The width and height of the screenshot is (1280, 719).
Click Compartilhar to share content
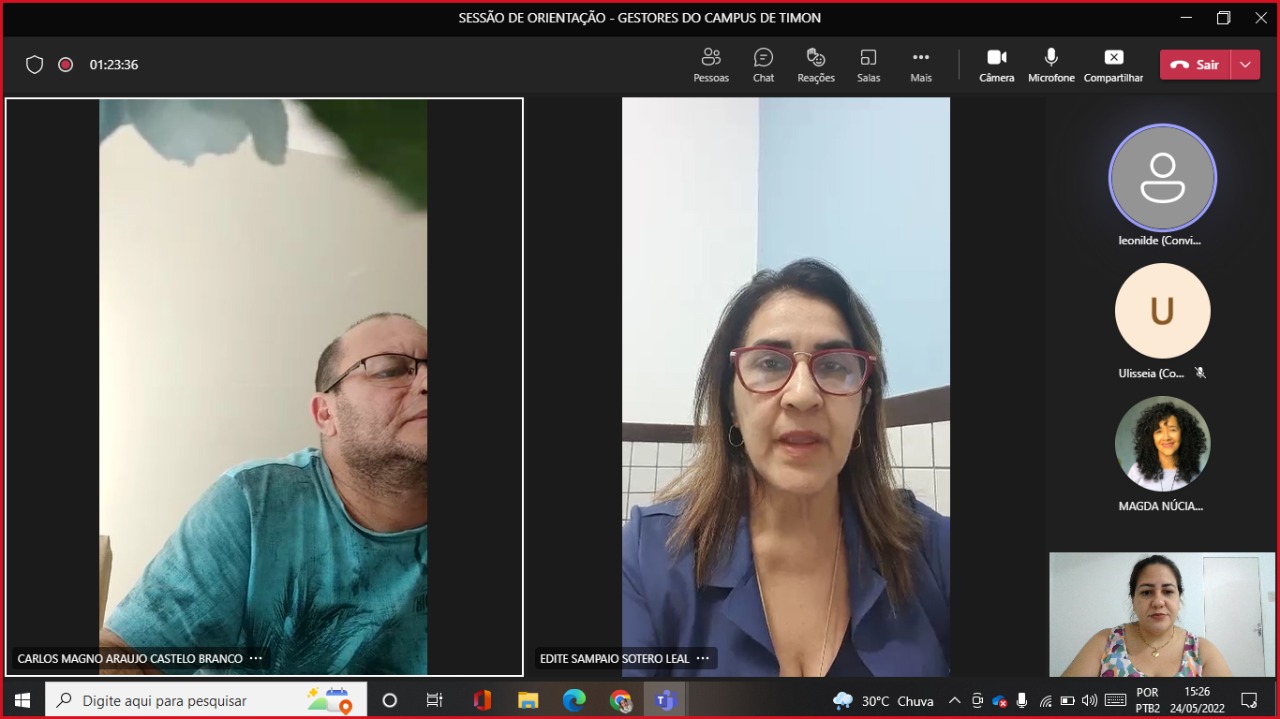pyautogui.click(x=1113, y=65)
